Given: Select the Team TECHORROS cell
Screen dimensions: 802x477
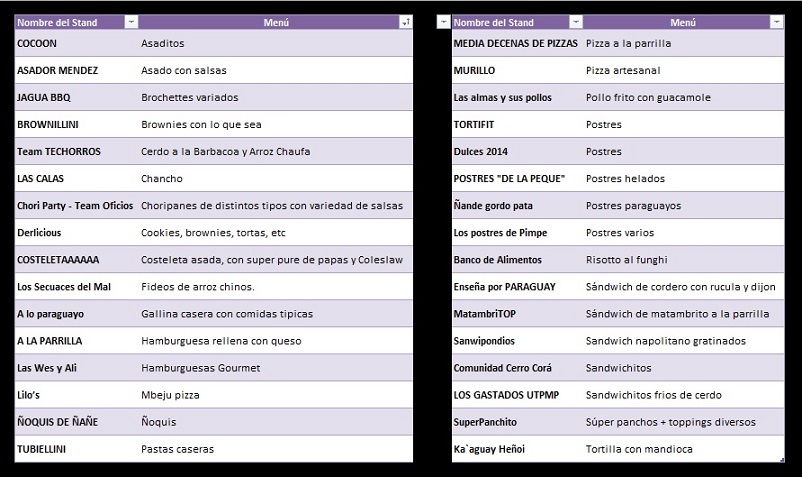Looking at the screenshot, I should 76,152.
